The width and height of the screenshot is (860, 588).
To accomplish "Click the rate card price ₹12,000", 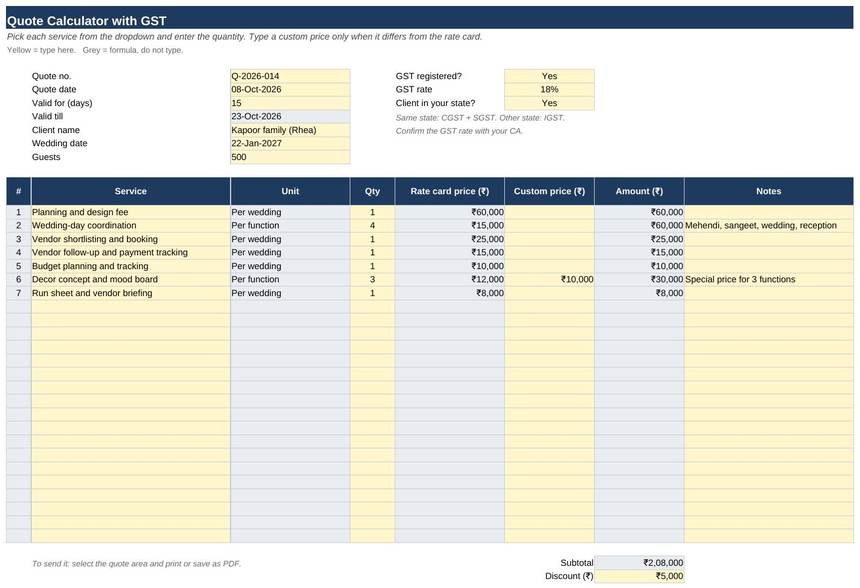I will (x=450, y=279).
